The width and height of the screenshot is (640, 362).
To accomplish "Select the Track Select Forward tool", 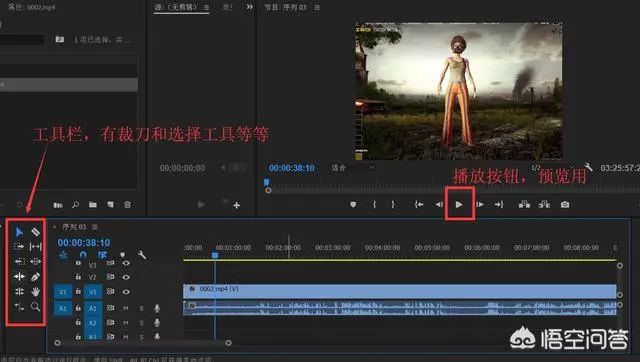I will 19,247.
